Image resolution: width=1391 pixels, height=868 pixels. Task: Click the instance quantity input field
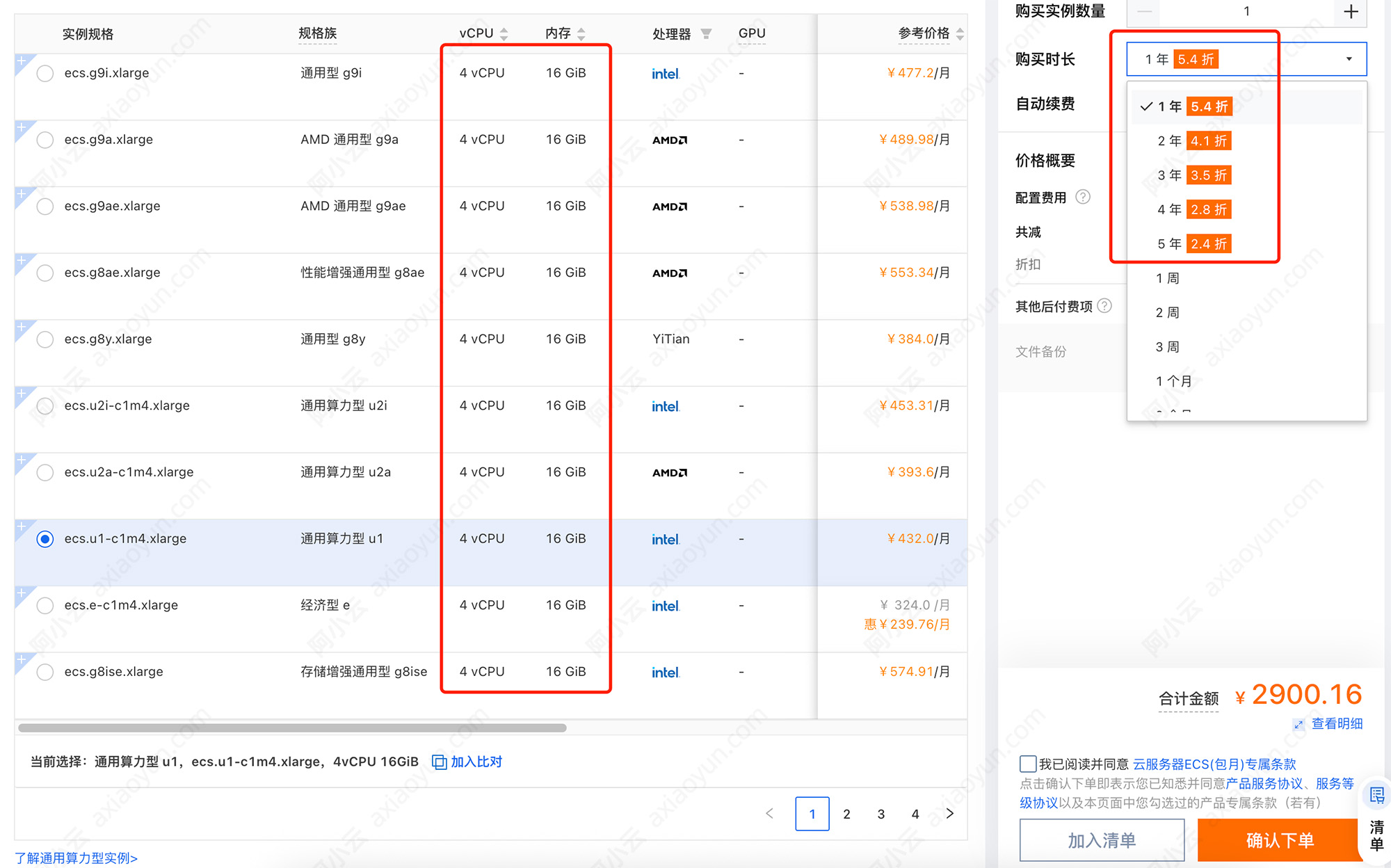click(x=1247, y=12)
